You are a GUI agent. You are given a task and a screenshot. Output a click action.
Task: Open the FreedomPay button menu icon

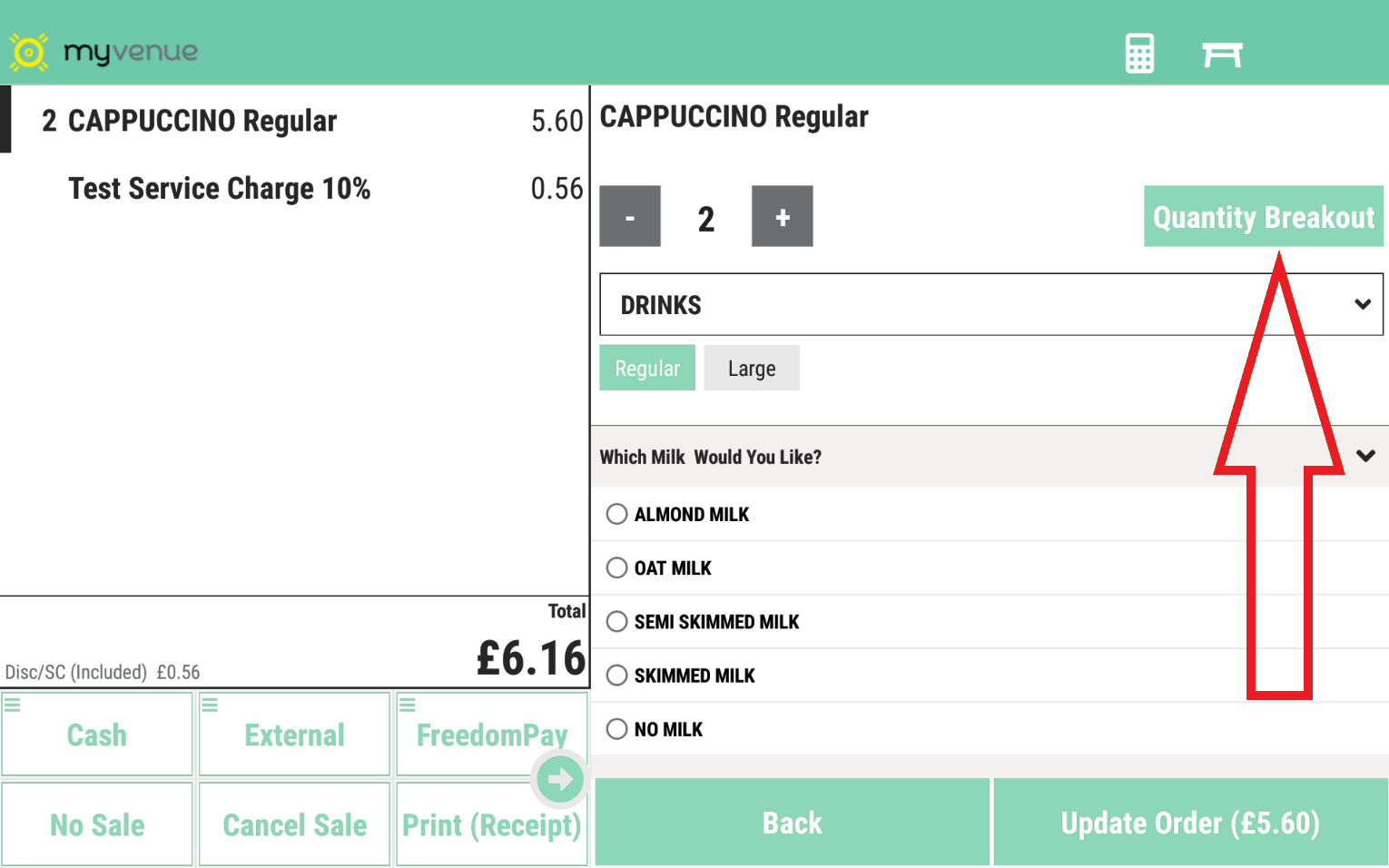click(x=408, y=705)
